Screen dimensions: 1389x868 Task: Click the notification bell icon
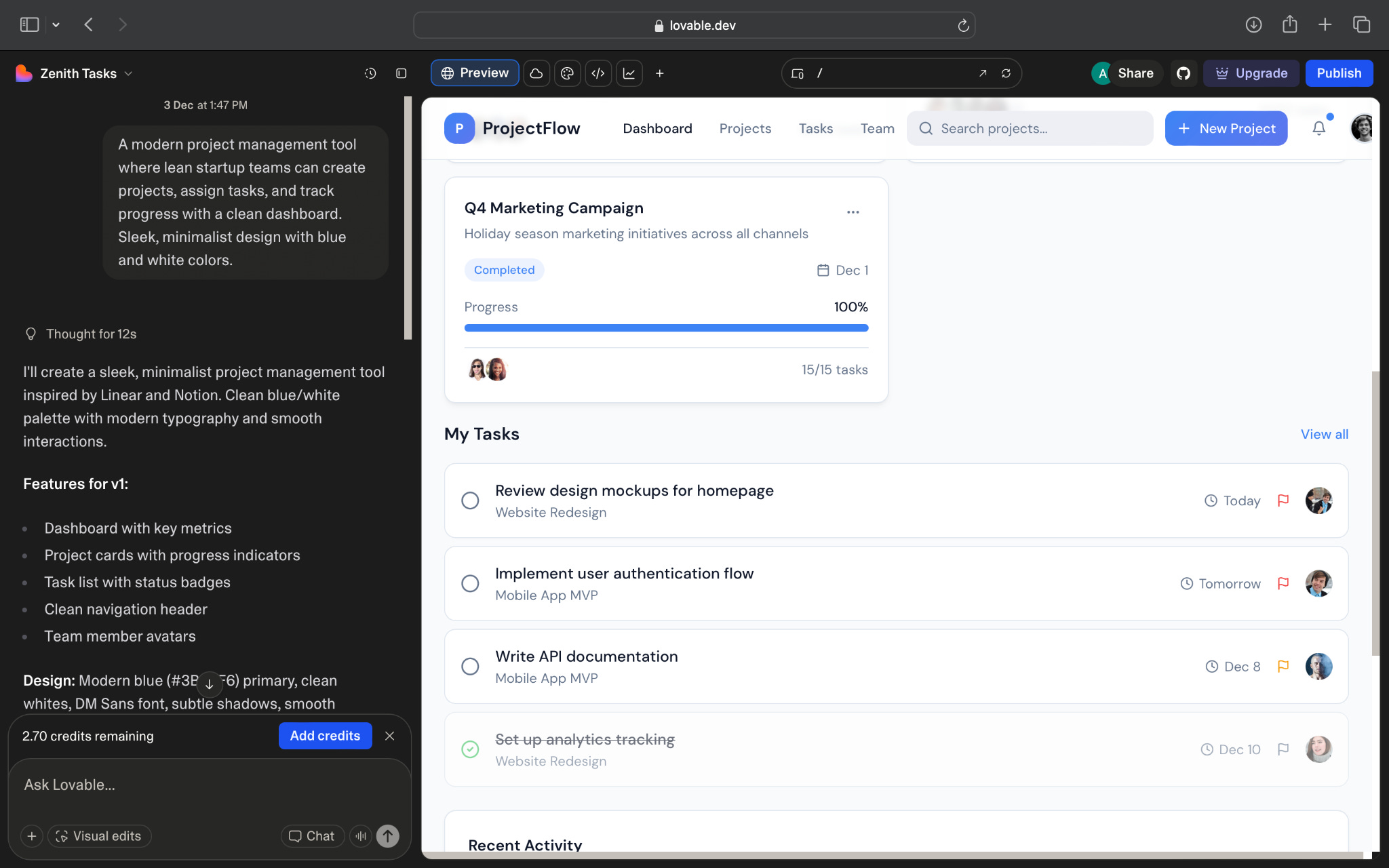[x=1318, y=128]
